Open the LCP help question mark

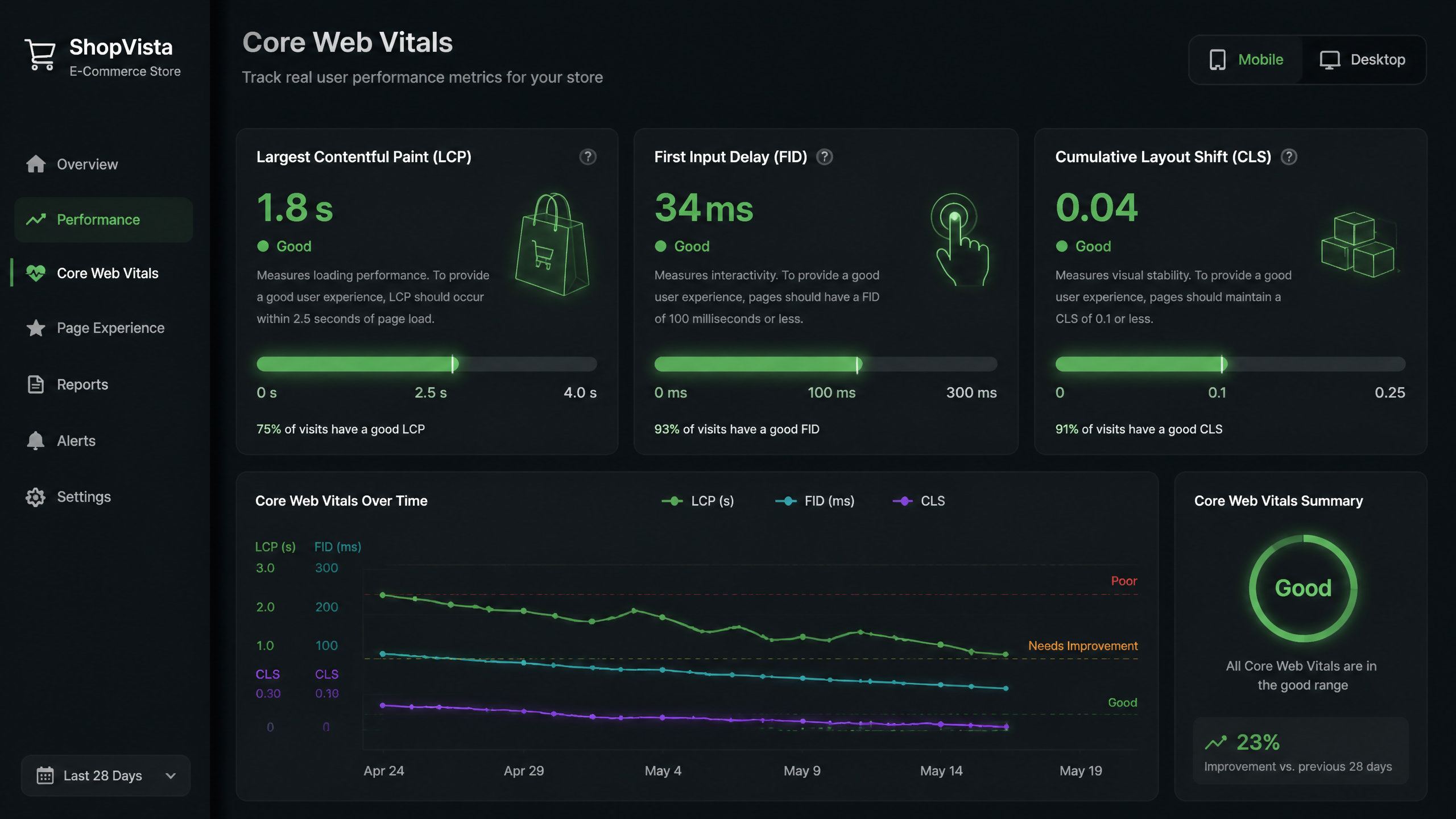pos(588,157)
